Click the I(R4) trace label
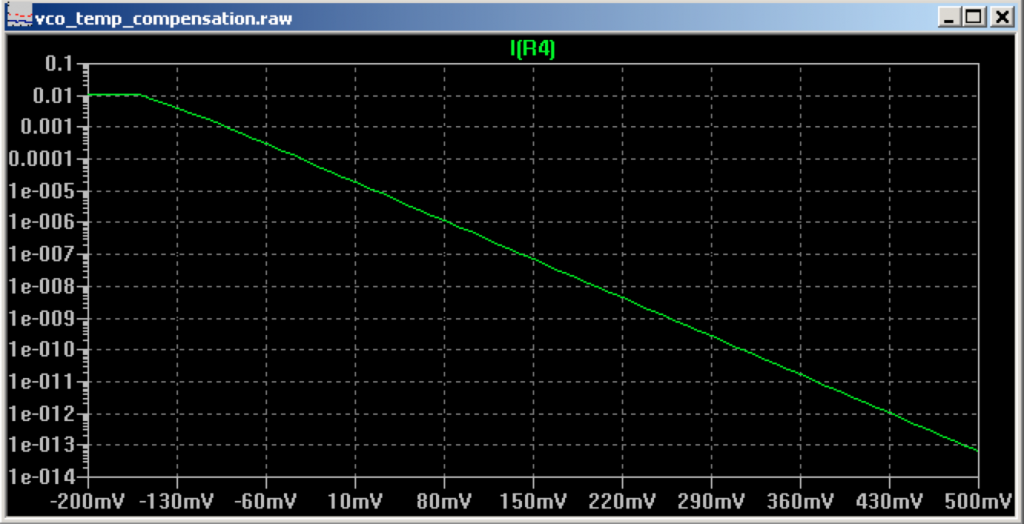Image resolution: width=1024 pixels, height=524 pixels. coord(532,50)
